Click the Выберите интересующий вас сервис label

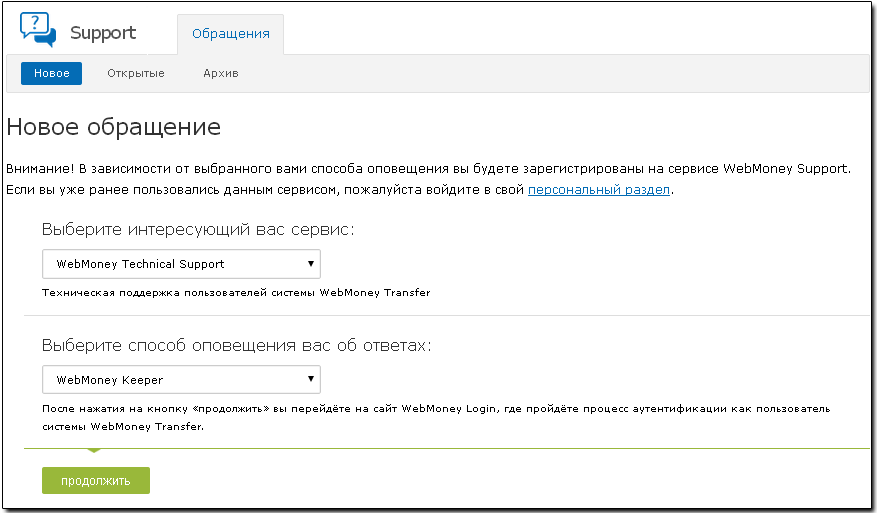pos(198,229)
